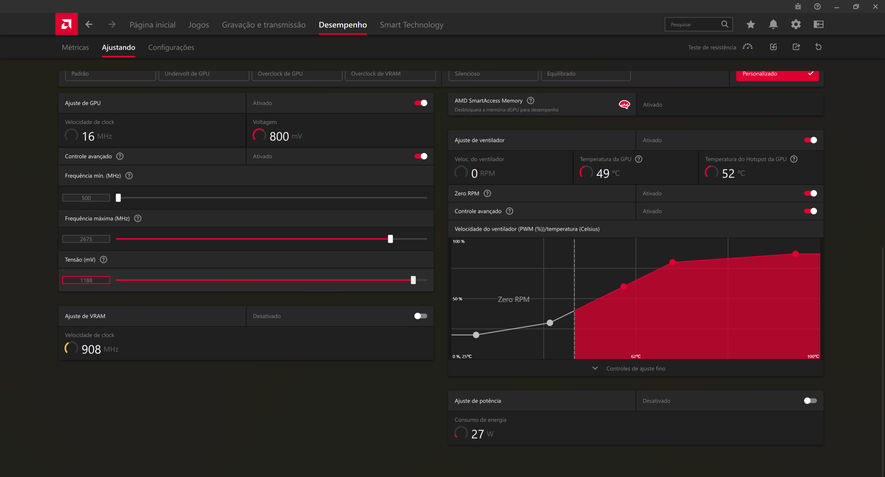Show help for Temperatura do Hotspot da GPU
Image resolution: width=885 pixels, height=477 pixels.
(794, 159)
